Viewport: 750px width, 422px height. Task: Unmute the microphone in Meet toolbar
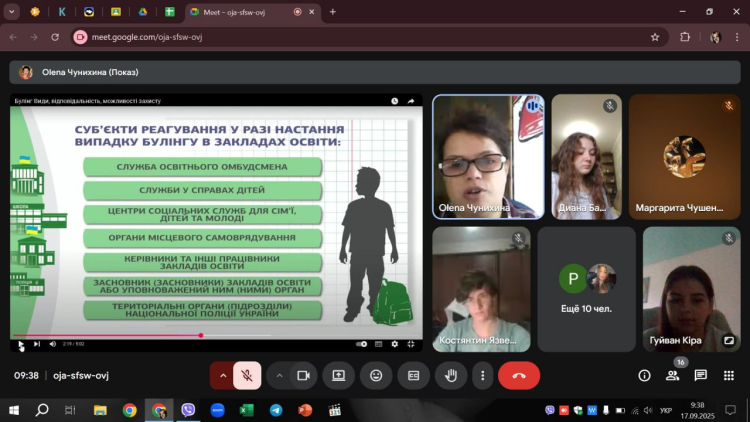coord(247,375)
